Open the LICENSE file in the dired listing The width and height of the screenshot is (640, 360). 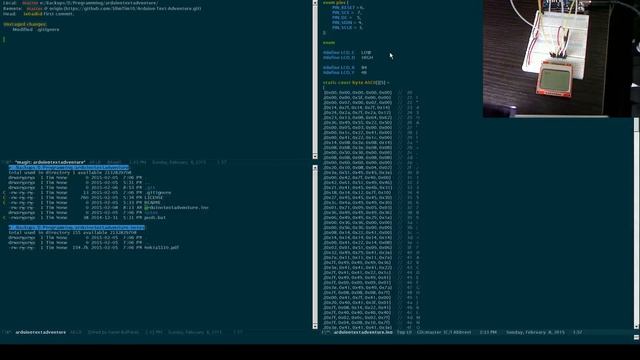[153, 198]
